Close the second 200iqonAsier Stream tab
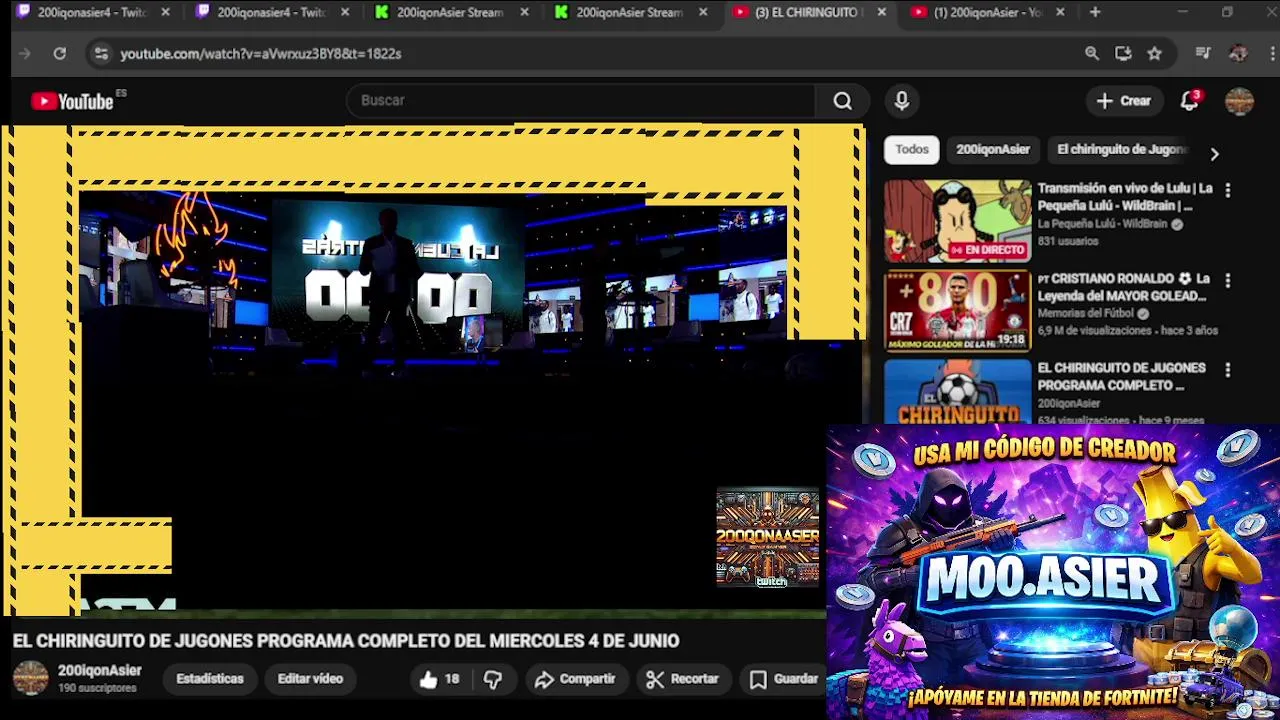The height and width of the screenshot is (720, 1280). [x=703, y=12]
